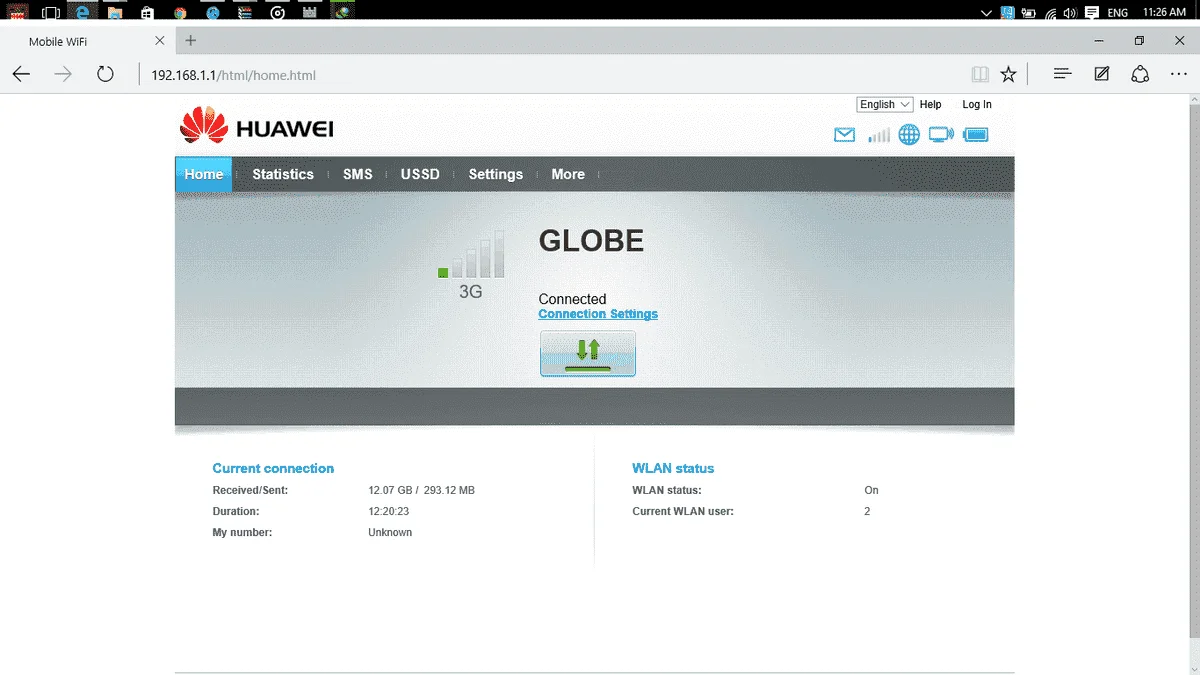1200x675 pixels.
Task: Click the connected devices monitor icon
Action: coord(941,135)
